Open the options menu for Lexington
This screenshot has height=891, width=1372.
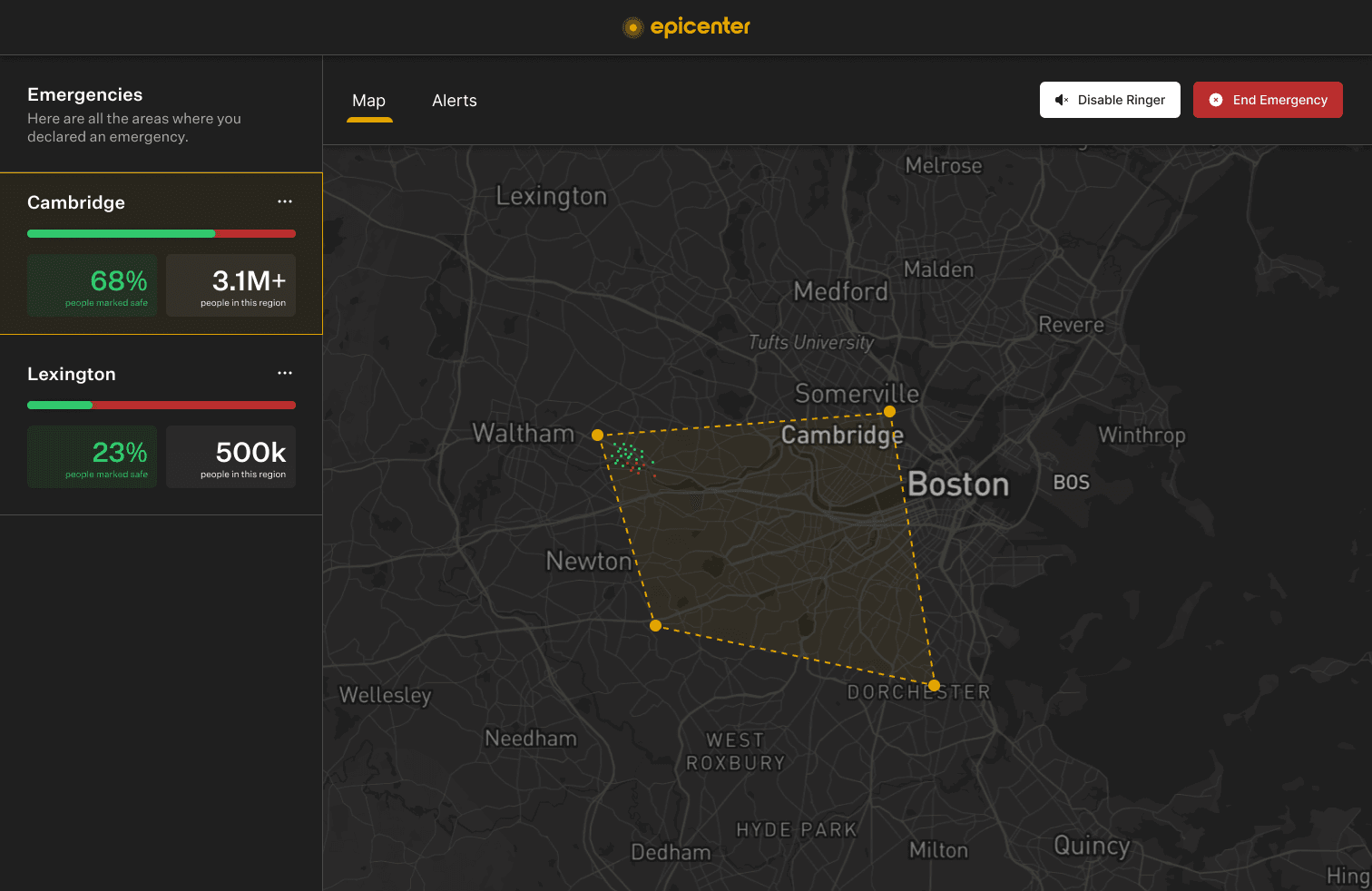pos(284,373)
